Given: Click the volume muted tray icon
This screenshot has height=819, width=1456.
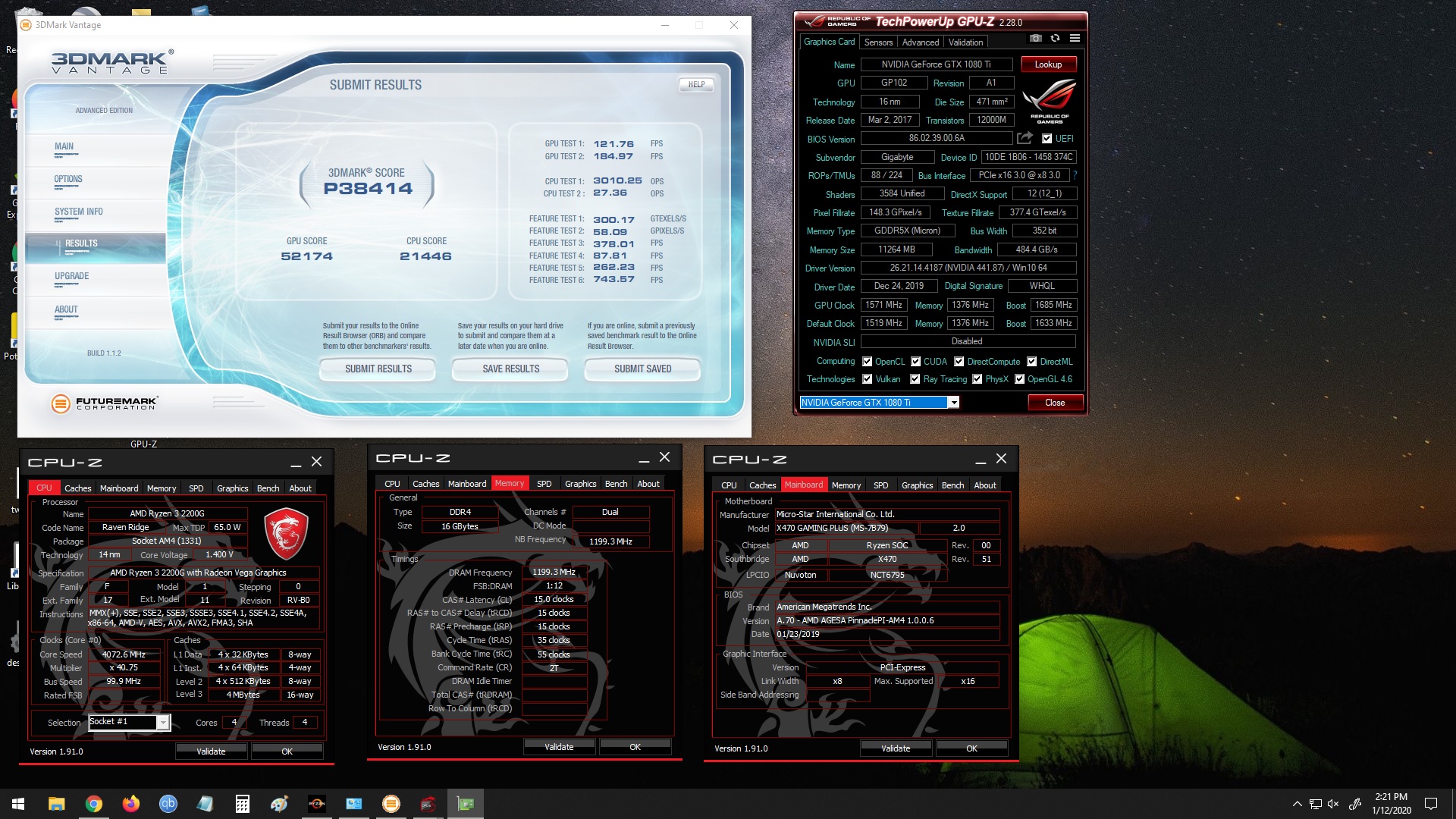Looking at the screenshot, I should point(1333,804).
